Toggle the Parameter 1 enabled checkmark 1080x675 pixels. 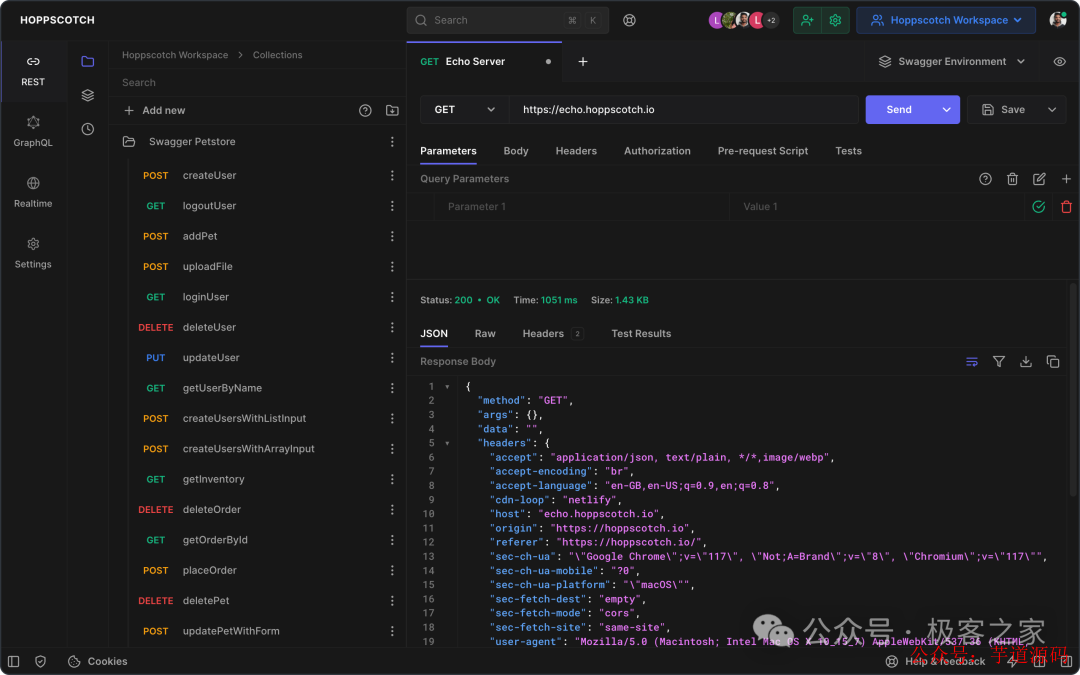coord(1039,207)
